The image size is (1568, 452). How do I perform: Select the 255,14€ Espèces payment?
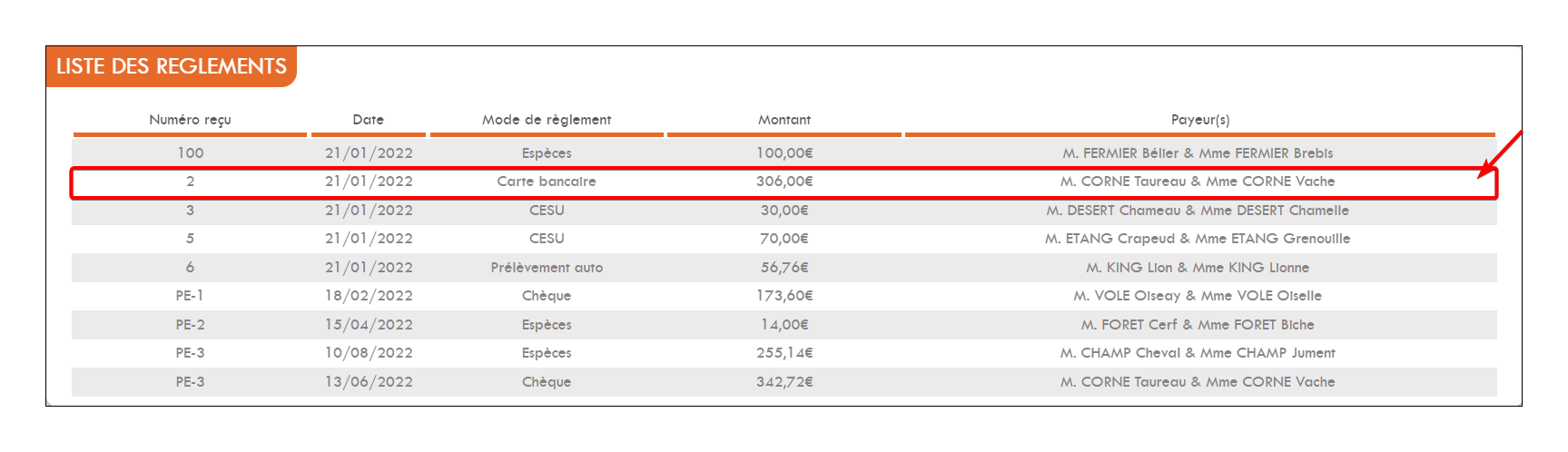pos(784,353)
